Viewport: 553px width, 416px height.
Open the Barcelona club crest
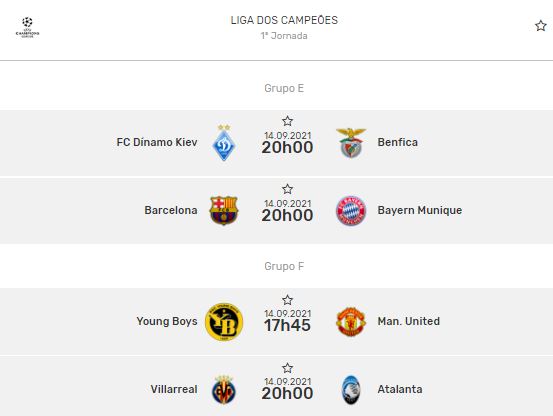[x=224, y=210]
